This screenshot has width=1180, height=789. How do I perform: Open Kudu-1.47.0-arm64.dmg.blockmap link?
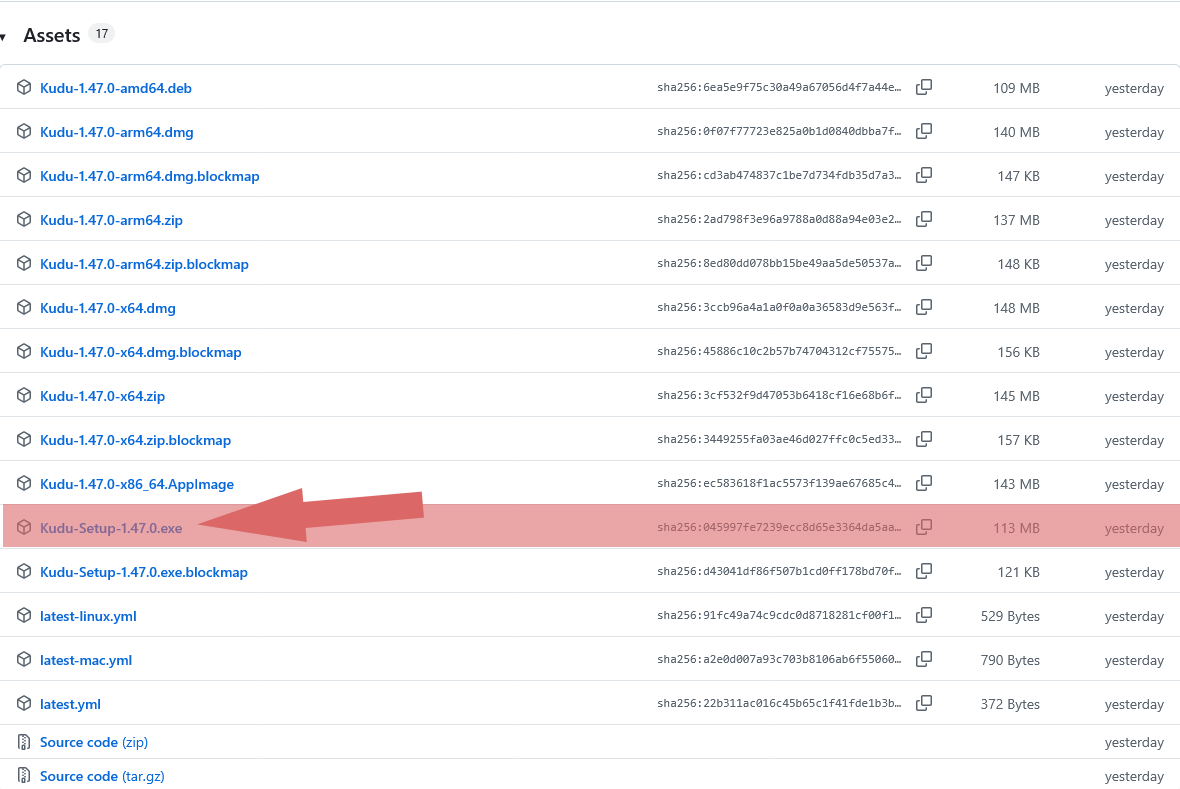[150, 176]
